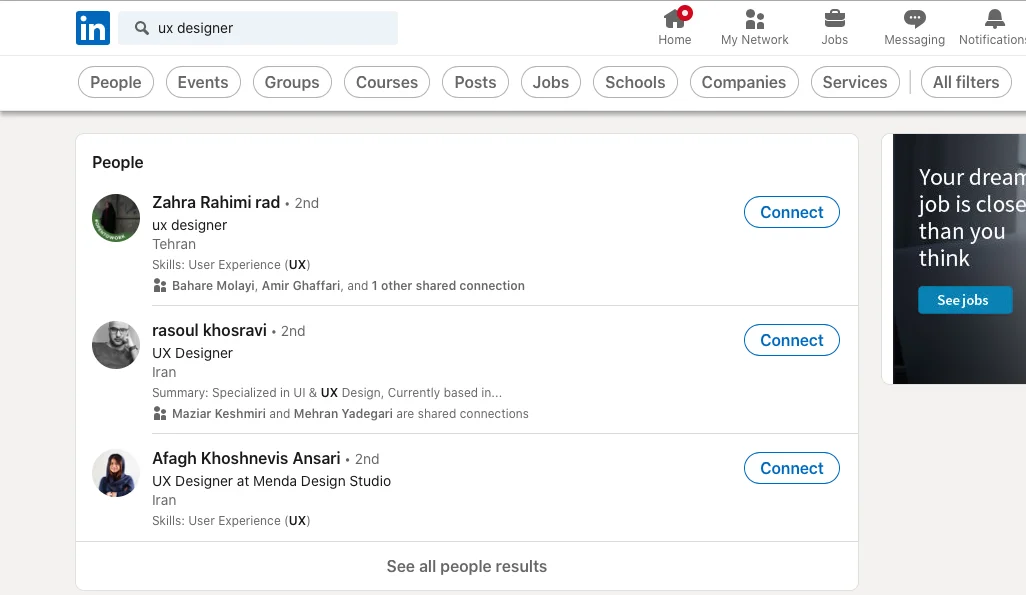Open the LinkedIn logo home link
Screen dimensions: 1026x595
point(93,28)
